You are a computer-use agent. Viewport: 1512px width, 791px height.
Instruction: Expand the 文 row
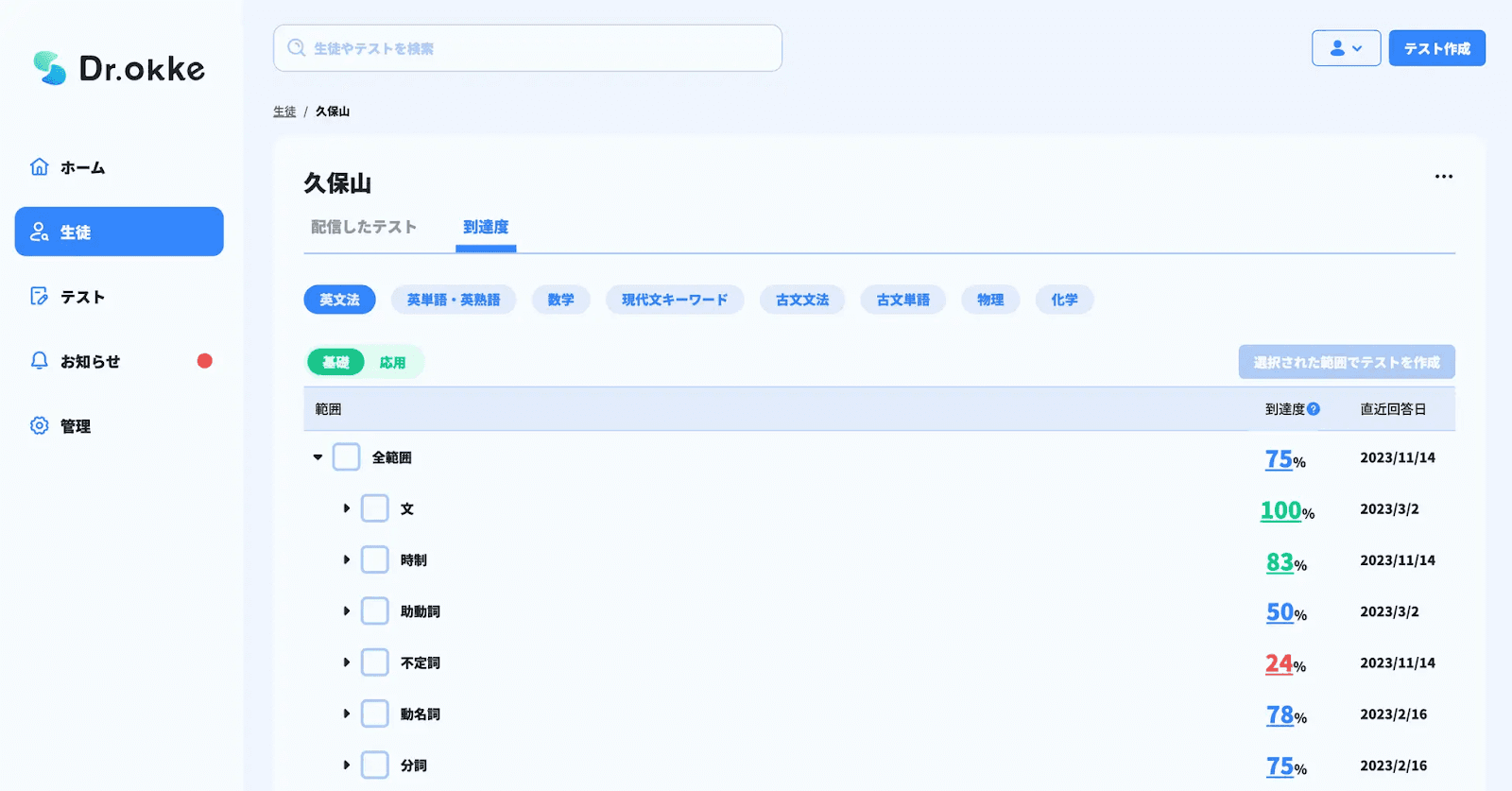347,508
